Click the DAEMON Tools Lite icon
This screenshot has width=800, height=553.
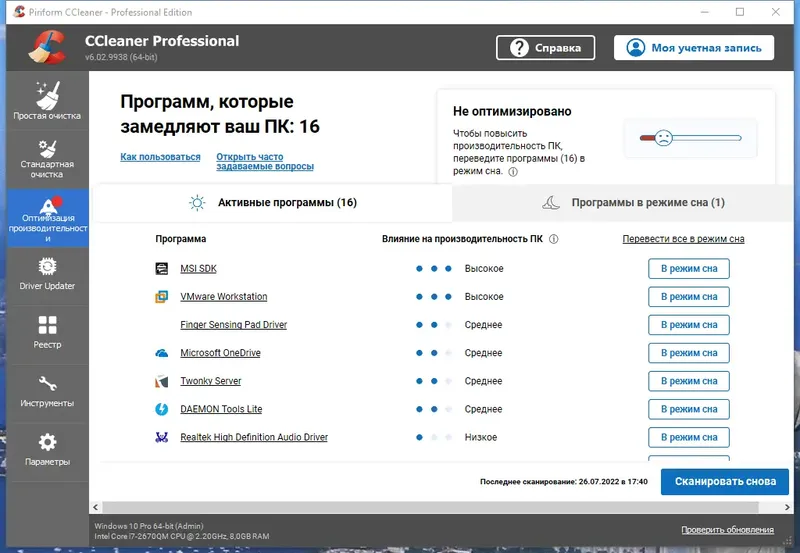pyautogui.click(x=162, y=409)
